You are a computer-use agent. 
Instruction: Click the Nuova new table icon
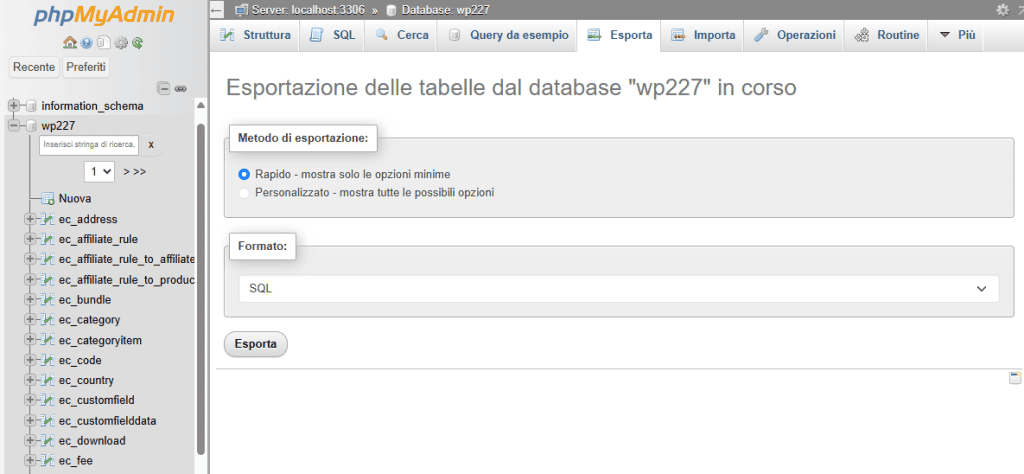click(48, 198)
